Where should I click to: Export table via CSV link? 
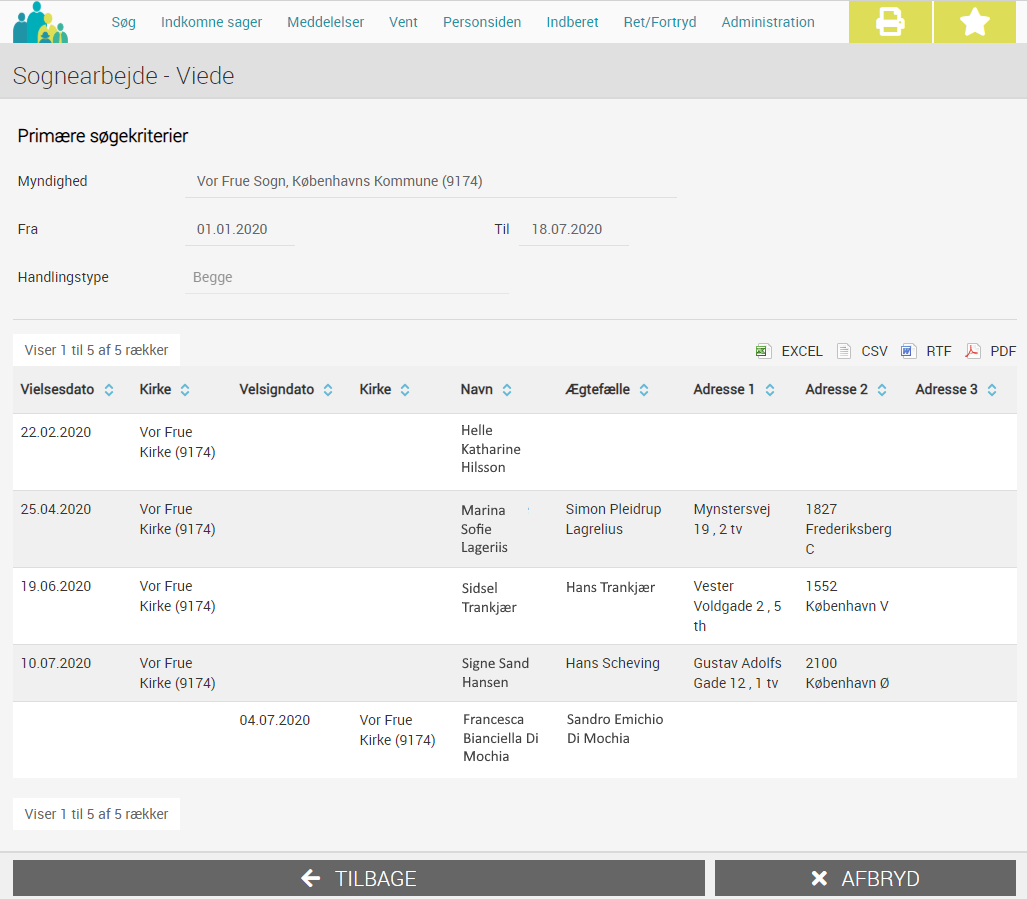(x=874, y=352)
